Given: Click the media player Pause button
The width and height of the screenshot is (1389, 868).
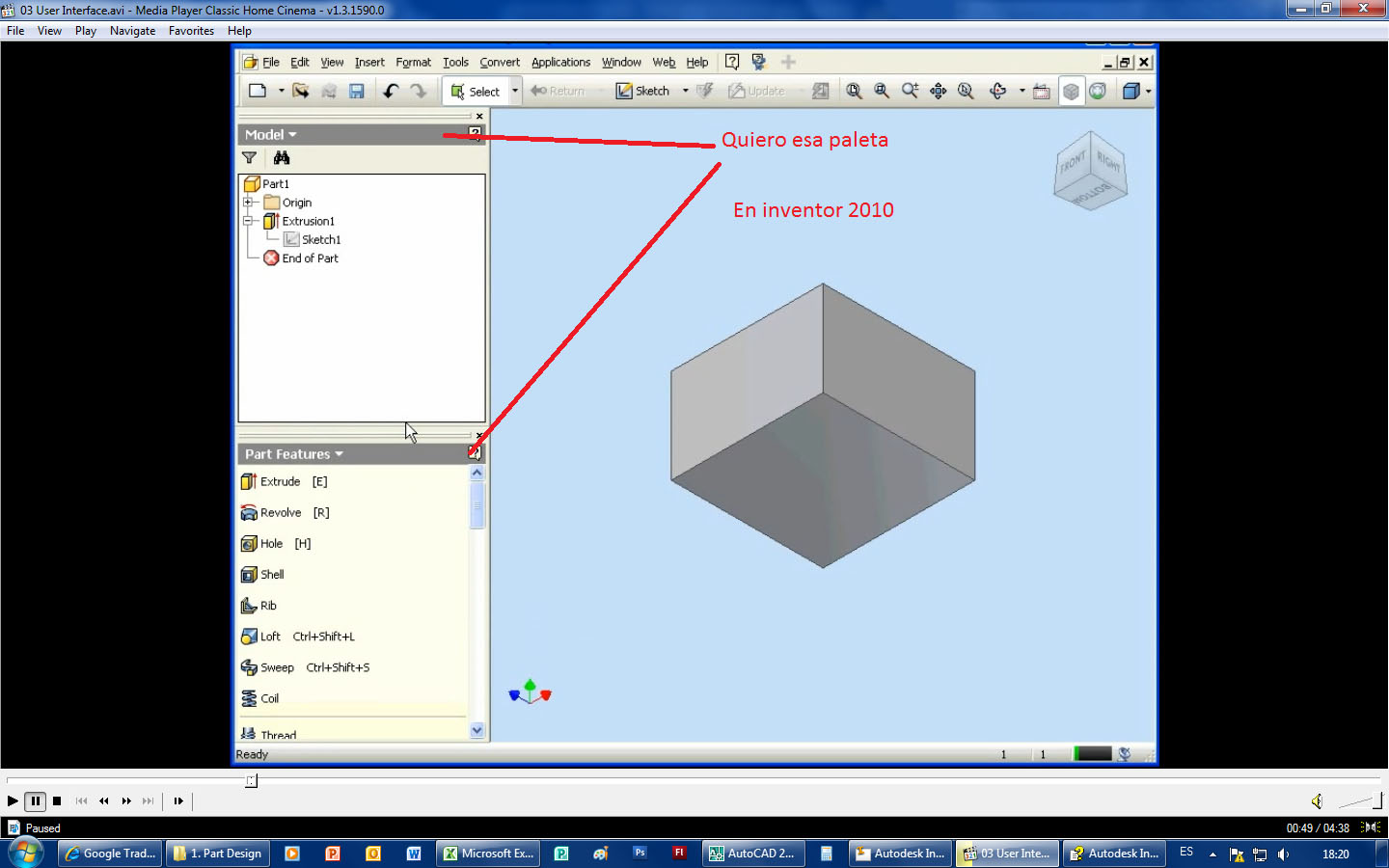Looking at the screenshot, I should pos(35,800).
